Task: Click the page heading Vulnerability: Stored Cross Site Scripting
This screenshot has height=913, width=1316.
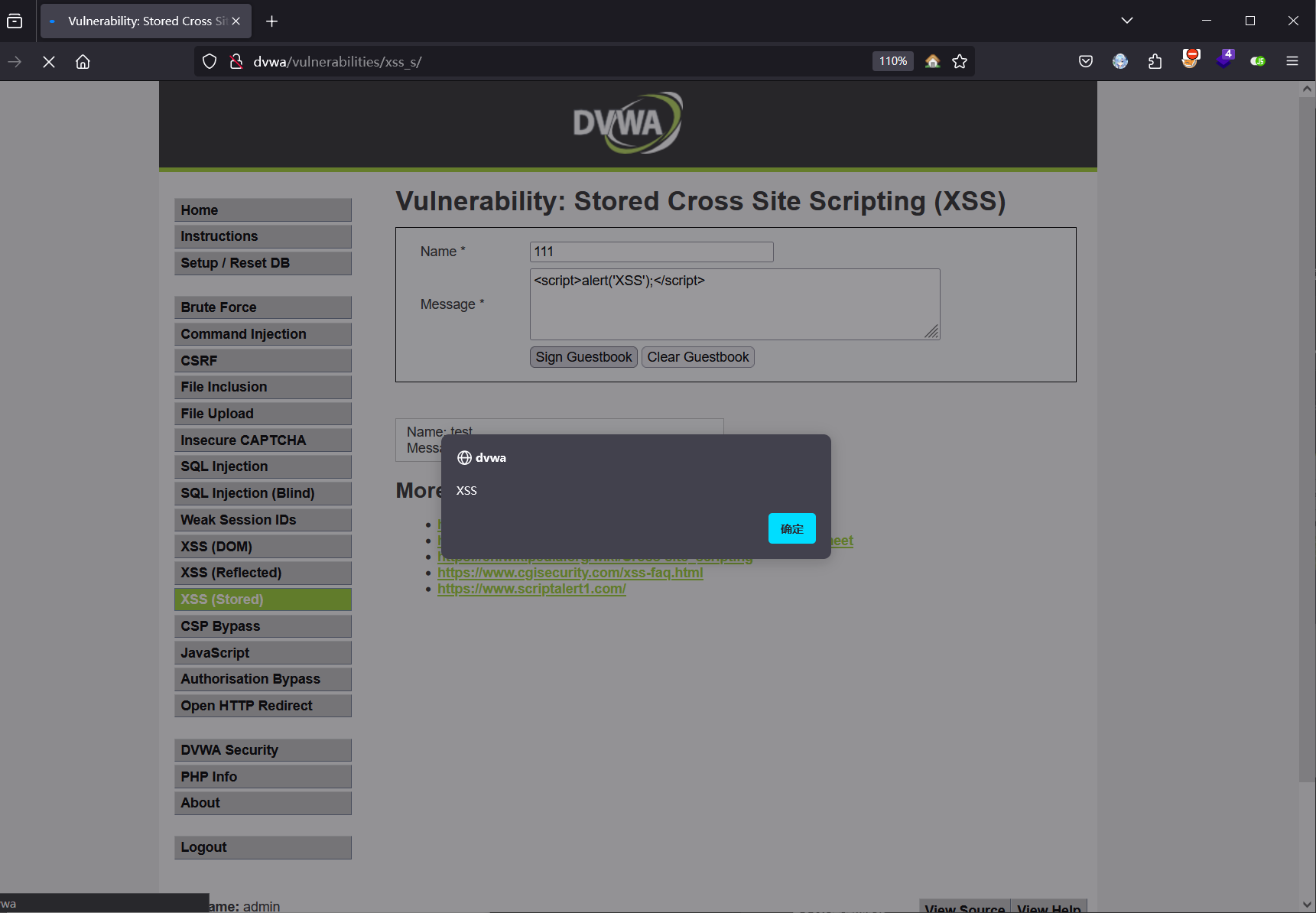Action: tap(700, 201)
